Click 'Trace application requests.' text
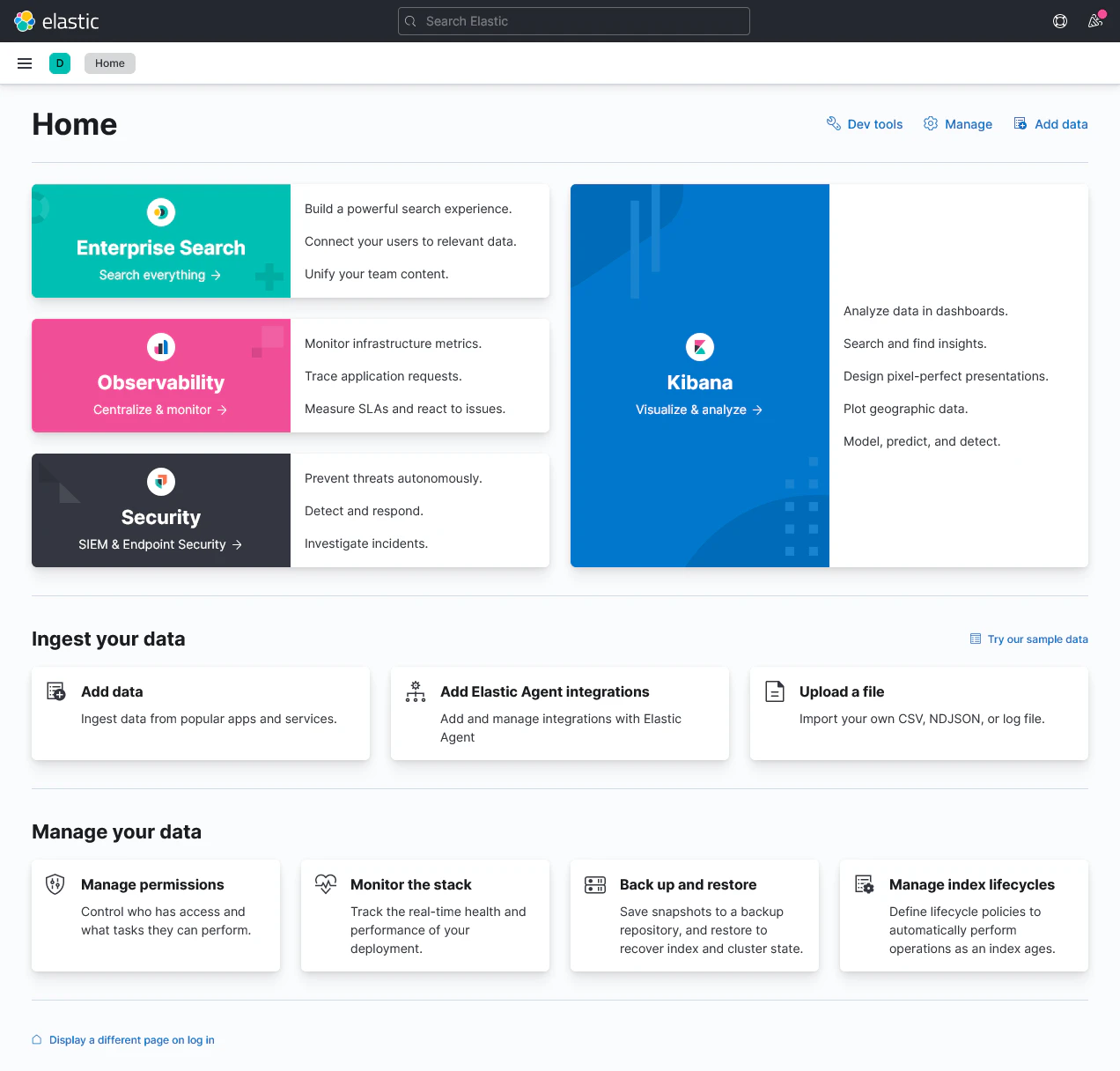This screenshot has width=1120, height=1071. tap(383, 376)
